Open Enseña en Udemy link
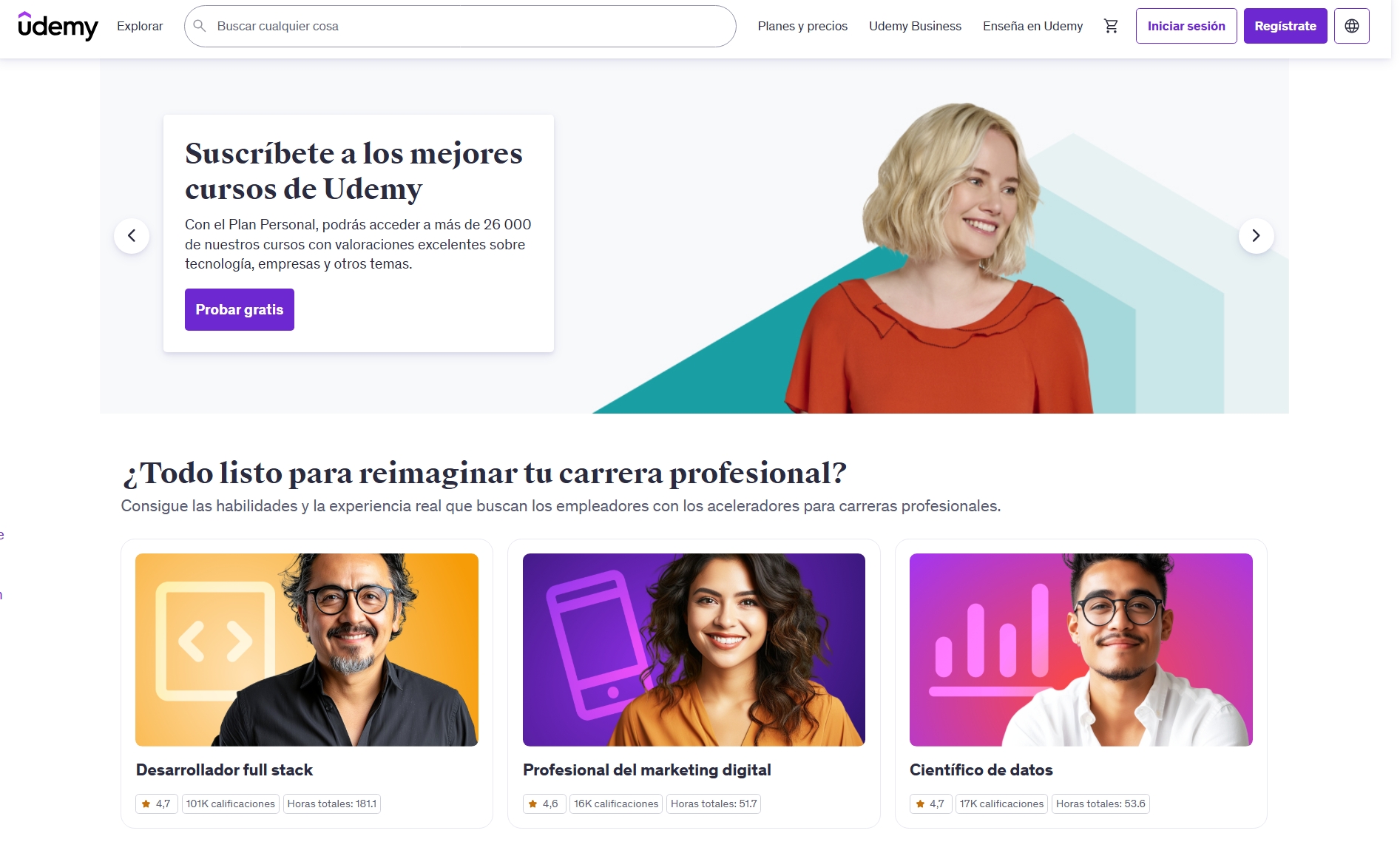 tap(1032, 26)
